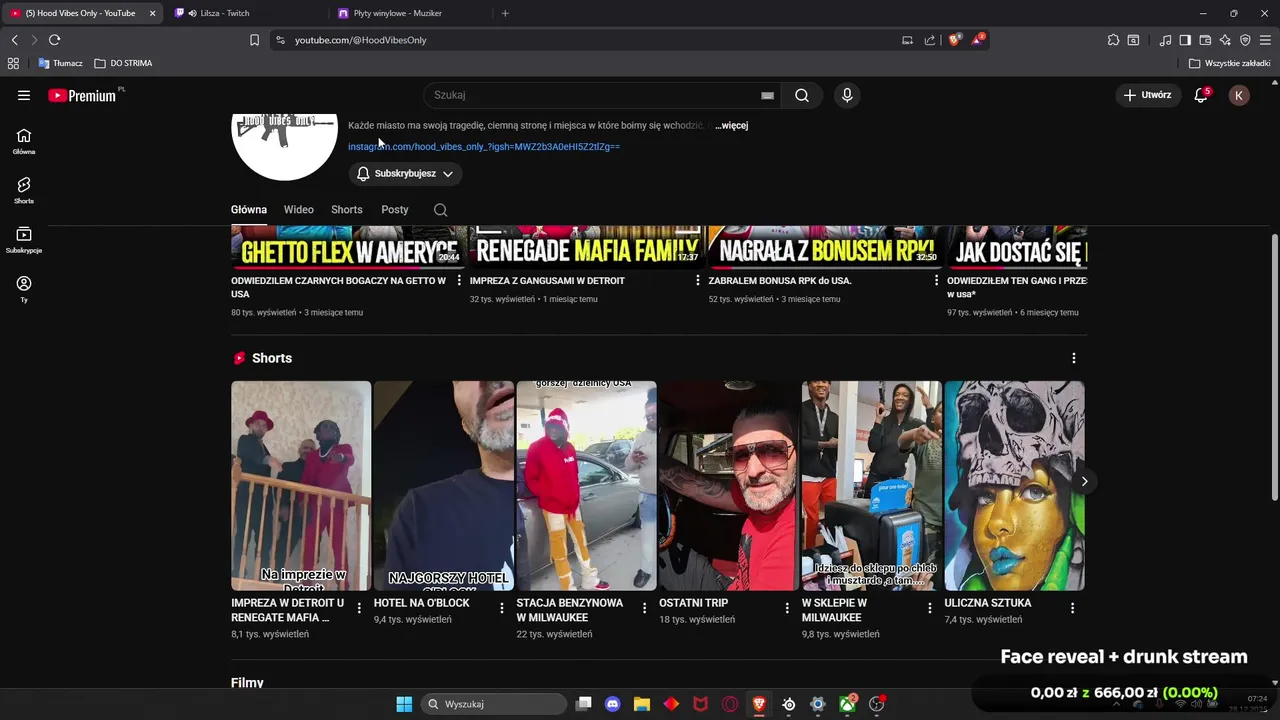
Task: Open Steam from the taskbar
Action: (x=789, y=704)
